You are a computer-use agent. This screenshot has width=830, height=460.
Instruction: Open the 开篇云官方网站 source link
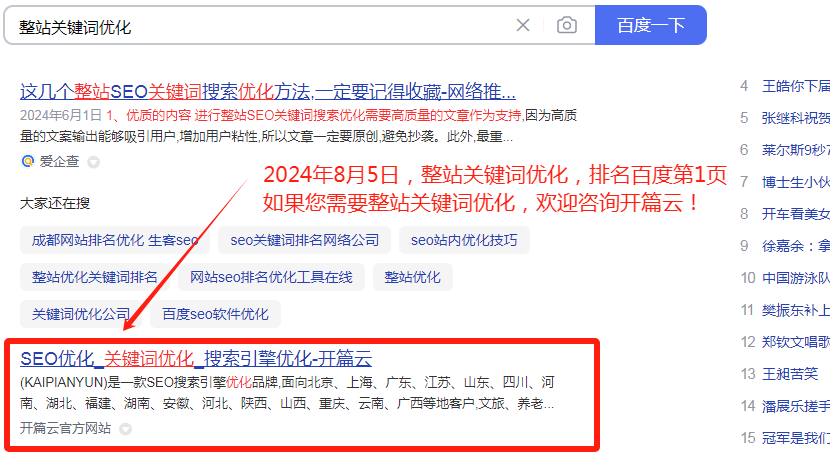tap(66, 428)
